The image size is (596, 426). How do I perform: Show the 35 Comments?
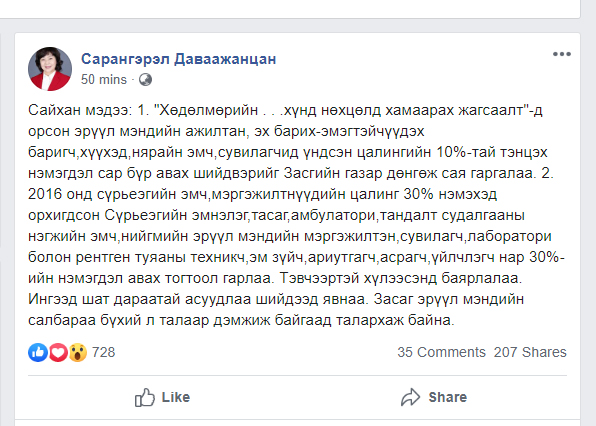coord(441,352)
